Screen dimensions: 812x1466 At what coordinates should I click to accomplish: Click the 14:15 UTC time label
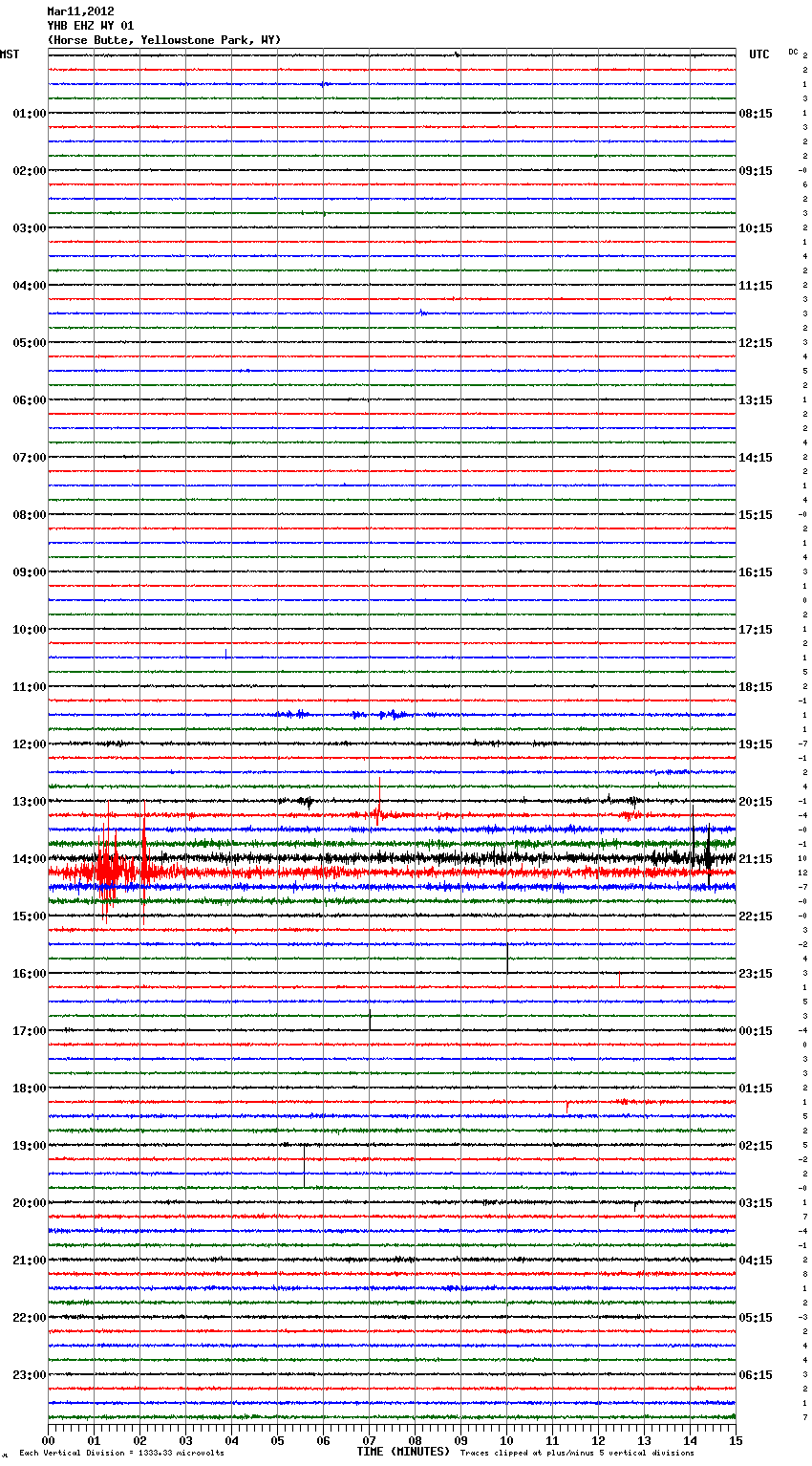tap(756, 458)
